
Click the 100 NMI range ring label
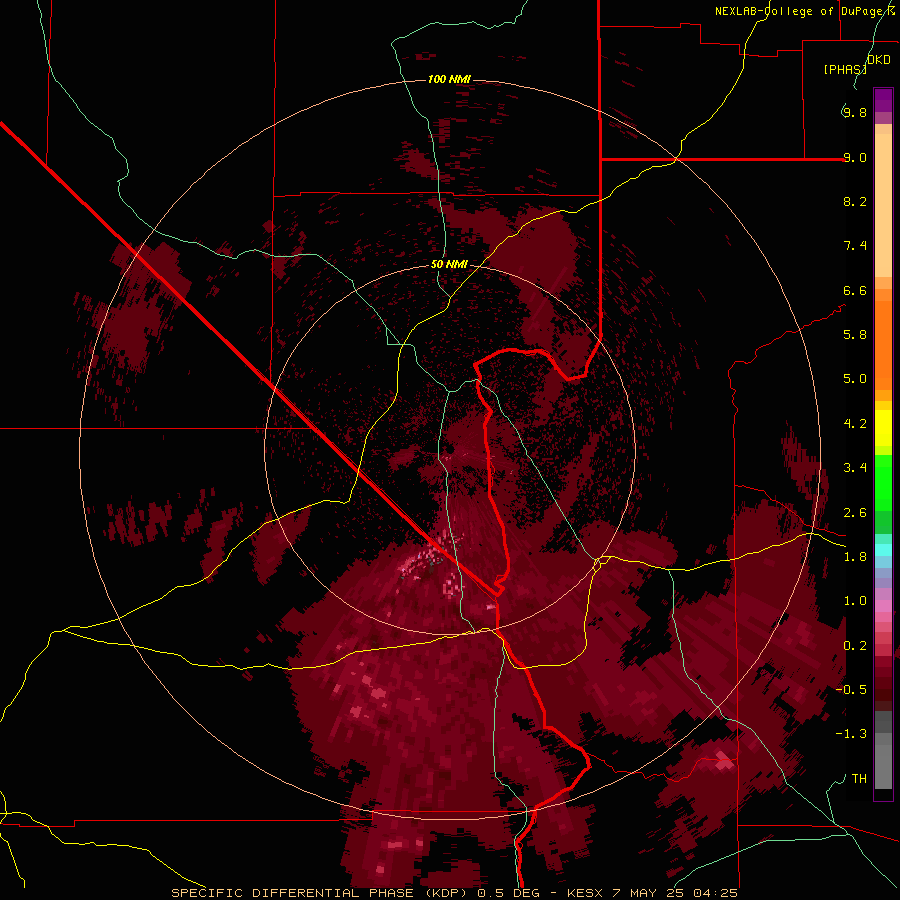449,79
